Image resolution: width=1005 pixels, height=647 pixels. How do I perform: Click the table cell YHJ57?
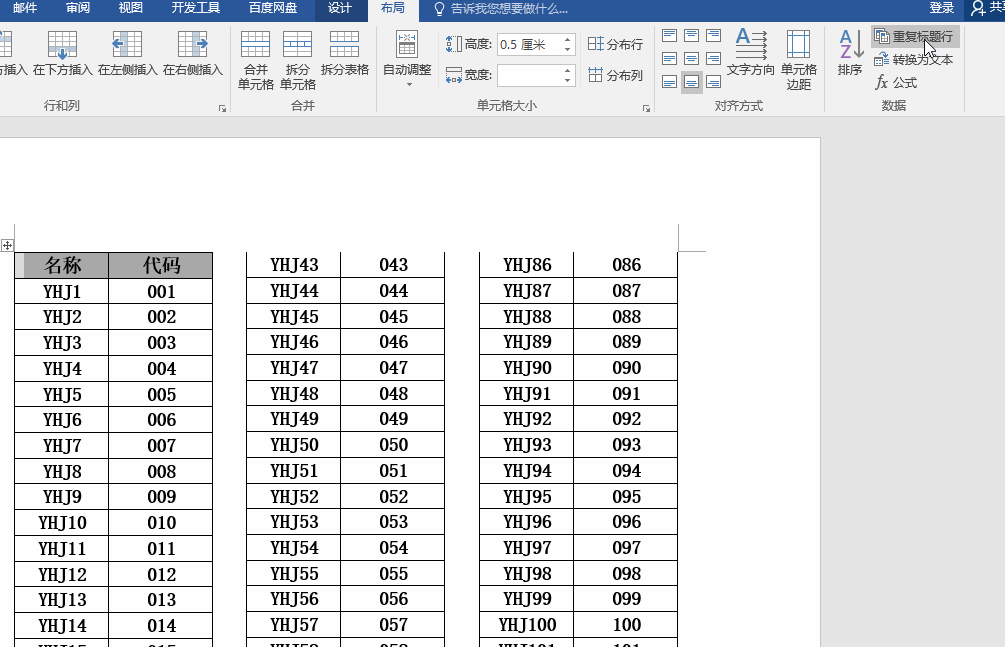(294, 625)
